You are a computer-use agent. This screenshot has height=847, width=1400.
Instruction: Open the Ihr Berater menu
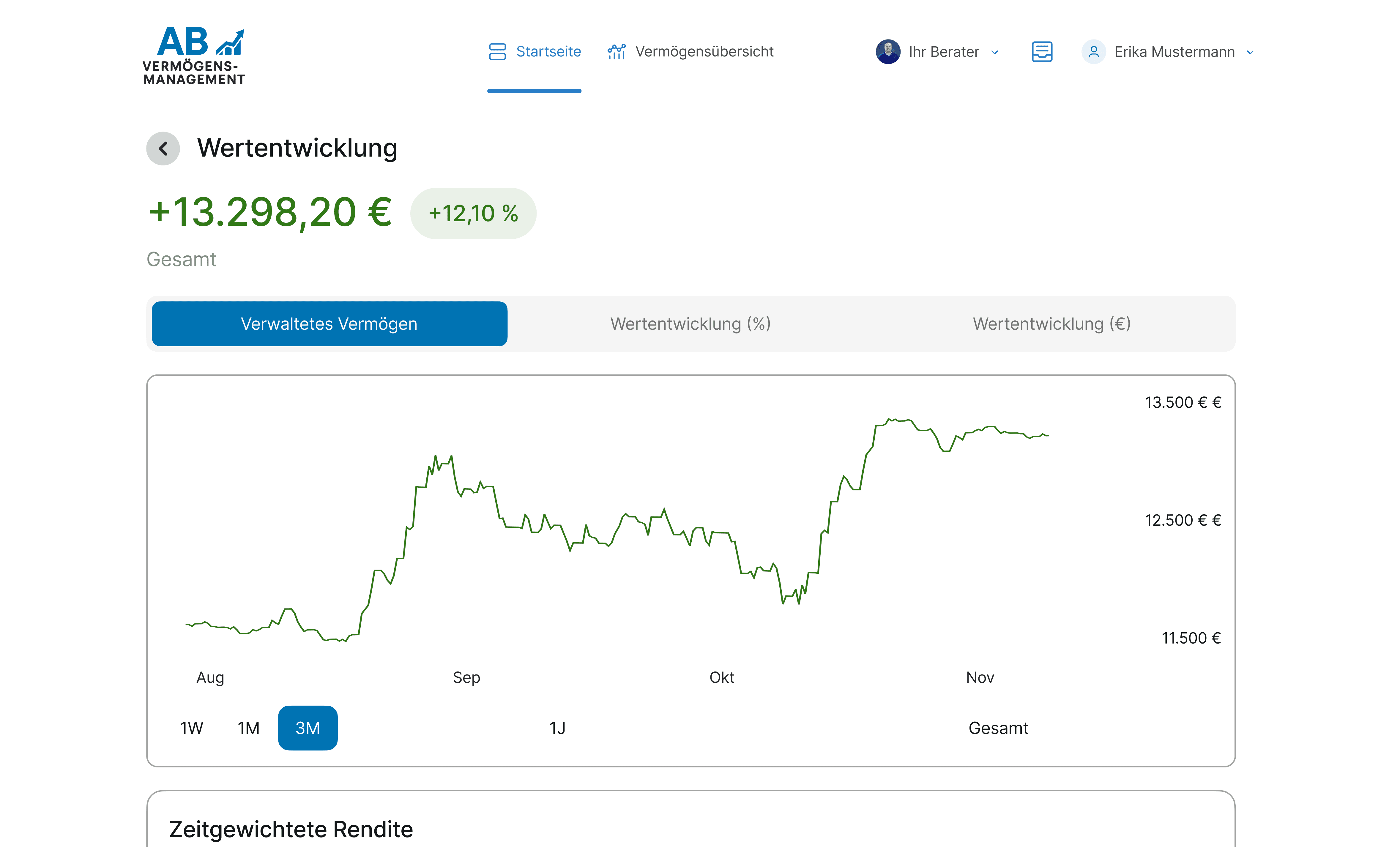pos(944,52)
